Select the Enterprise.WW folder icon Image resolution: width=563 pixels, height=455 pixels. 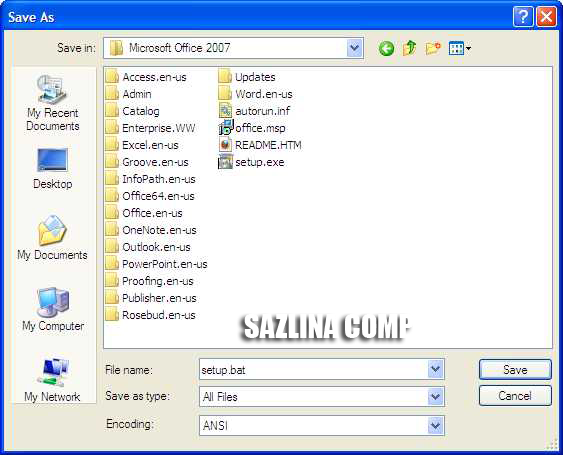pos(112,128)
